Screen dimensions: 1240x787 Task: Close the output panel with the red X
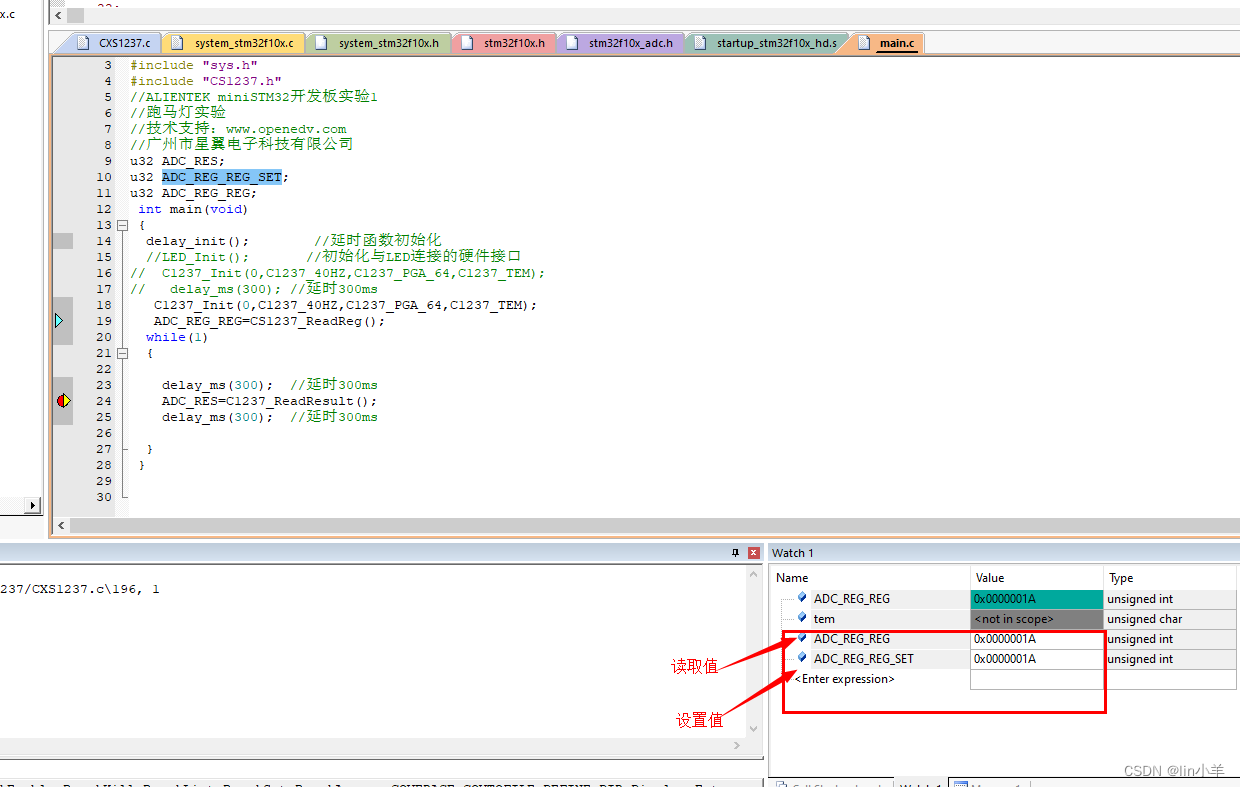click(755, 552)
